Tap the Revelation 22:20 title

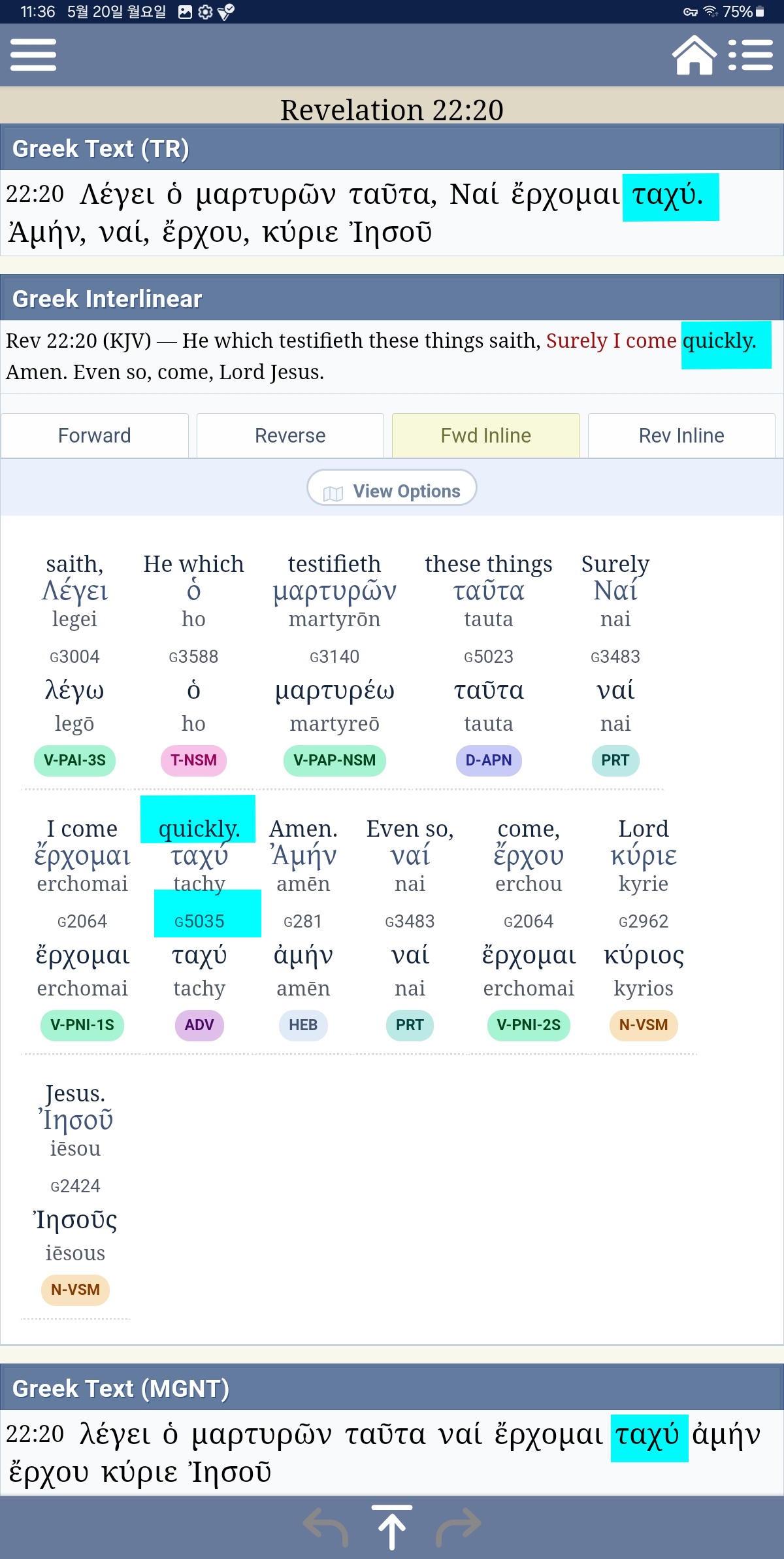pos(392,109)
